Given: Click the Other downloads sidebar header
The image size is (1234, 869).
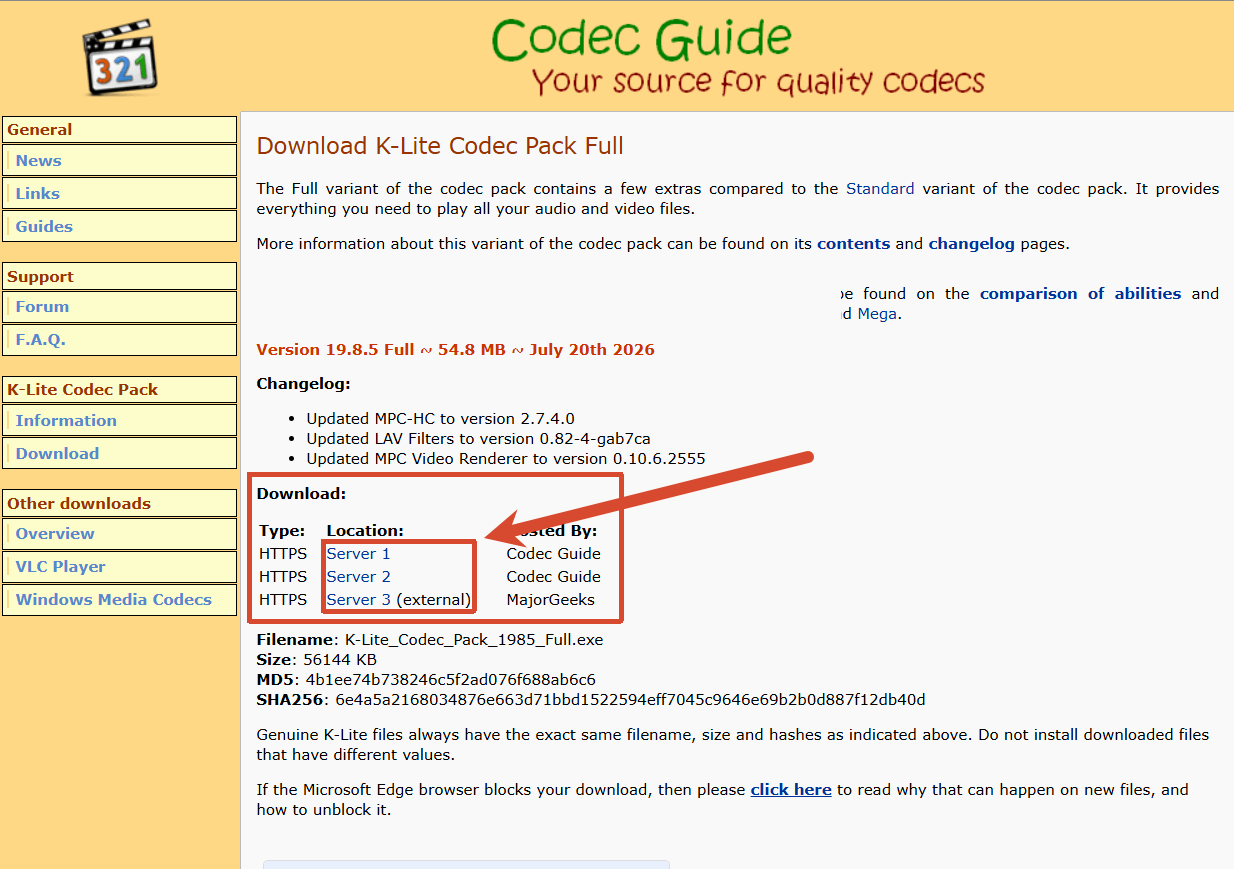Looking at the screenshot, I should pos(119,503).
